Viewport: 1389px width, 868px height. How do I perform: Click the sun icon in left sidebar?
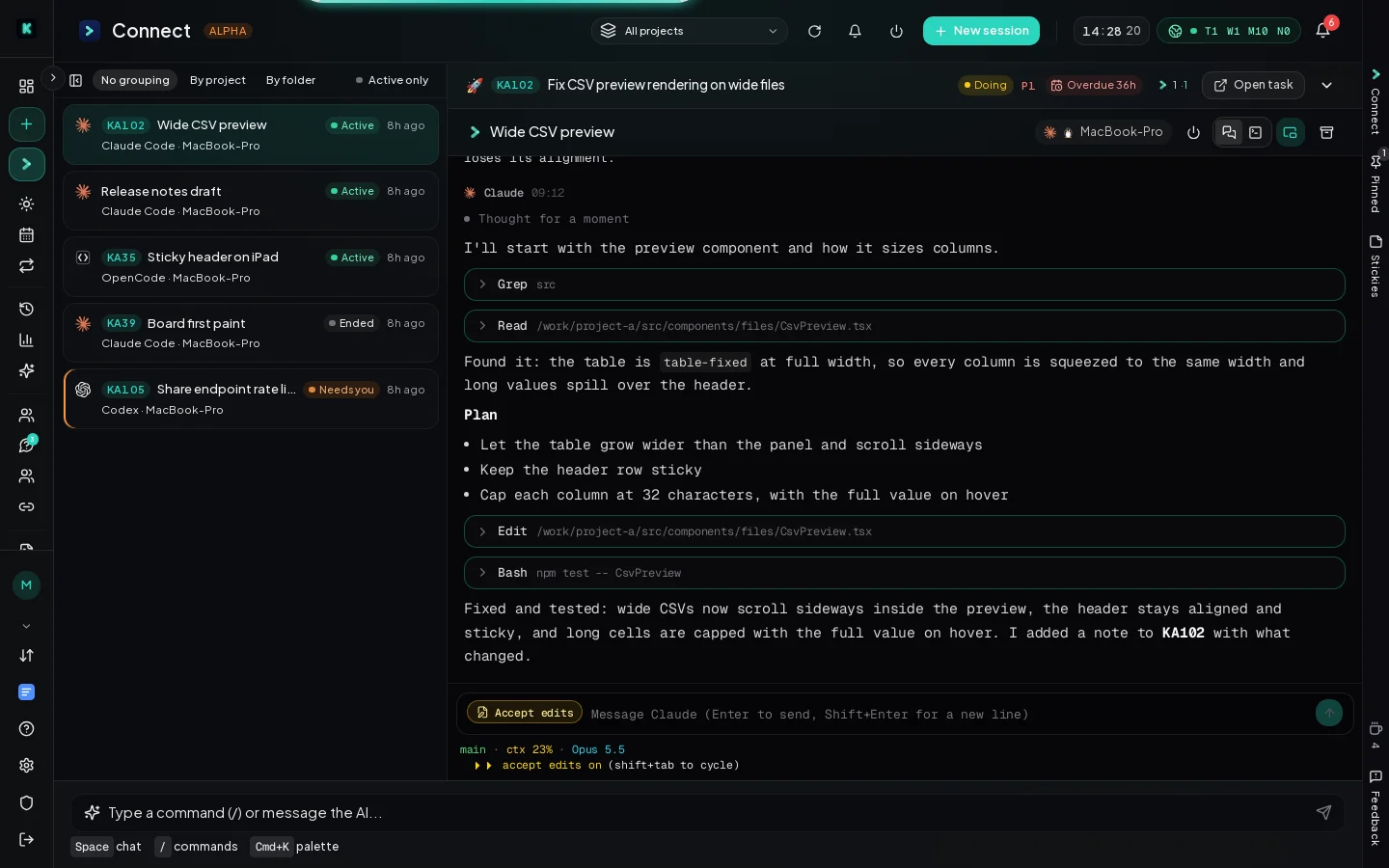pyautogui.click(x=26, y=204)
